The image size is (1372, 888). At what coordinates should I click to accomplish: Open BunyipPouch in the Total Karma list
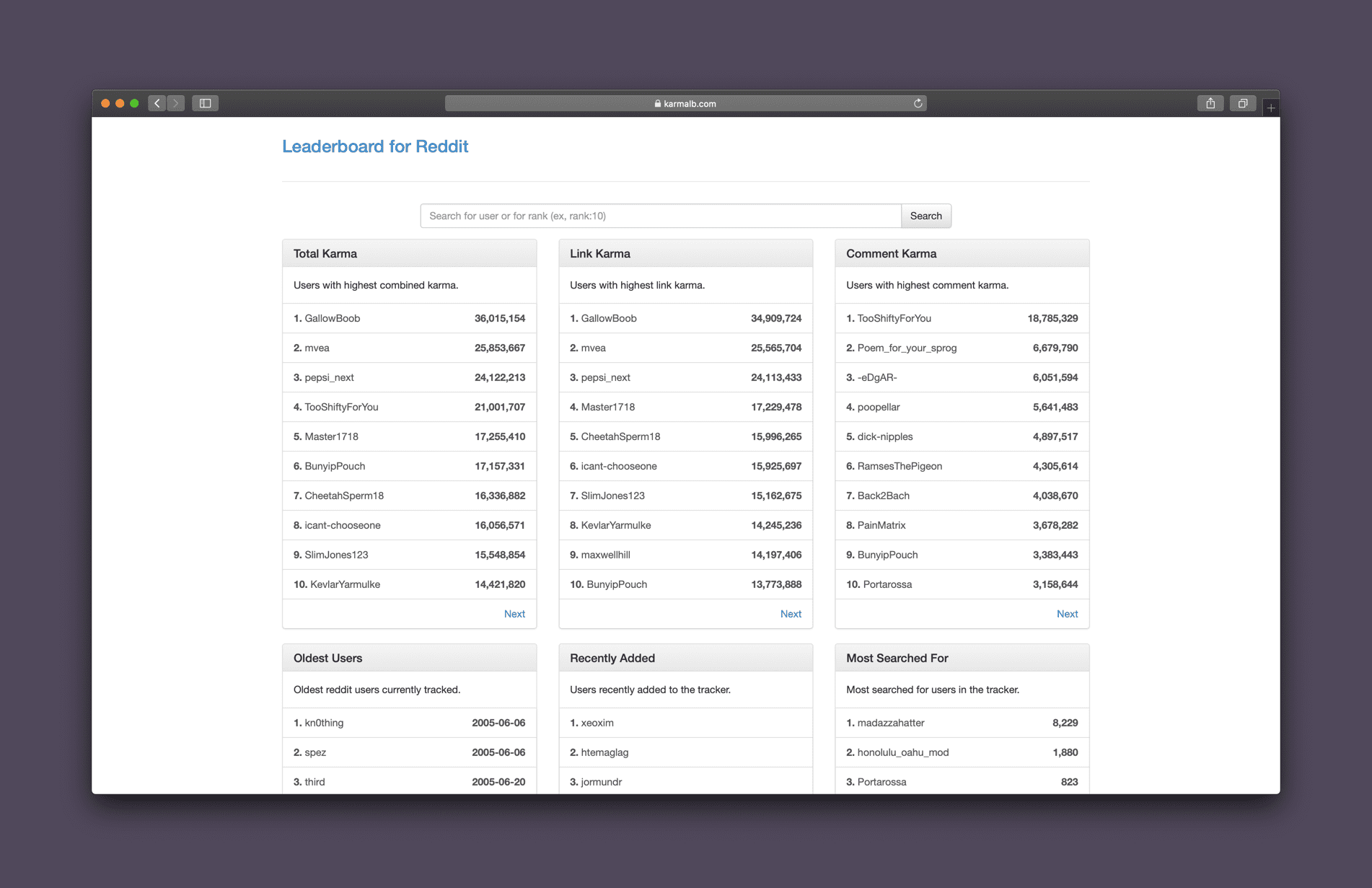point(335,466)
